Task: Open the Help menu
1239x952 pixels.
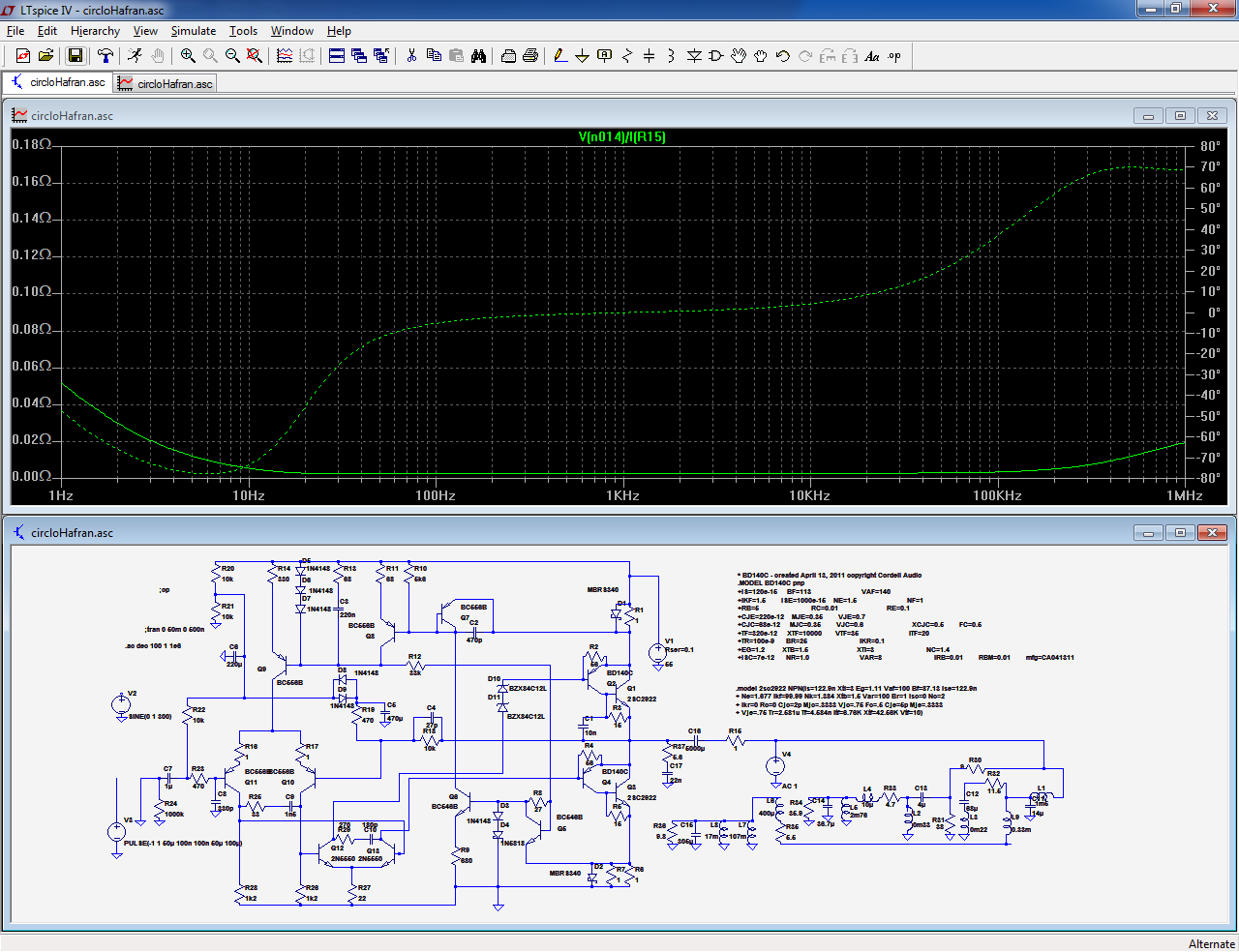Action: point(339,31)
